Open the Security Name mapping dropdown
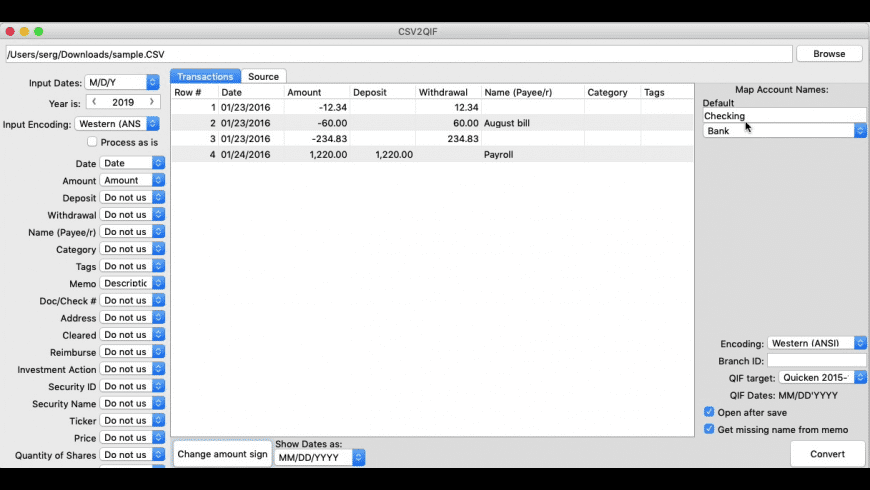Viewport: 870px width, 490px height. tap(132, 403)
